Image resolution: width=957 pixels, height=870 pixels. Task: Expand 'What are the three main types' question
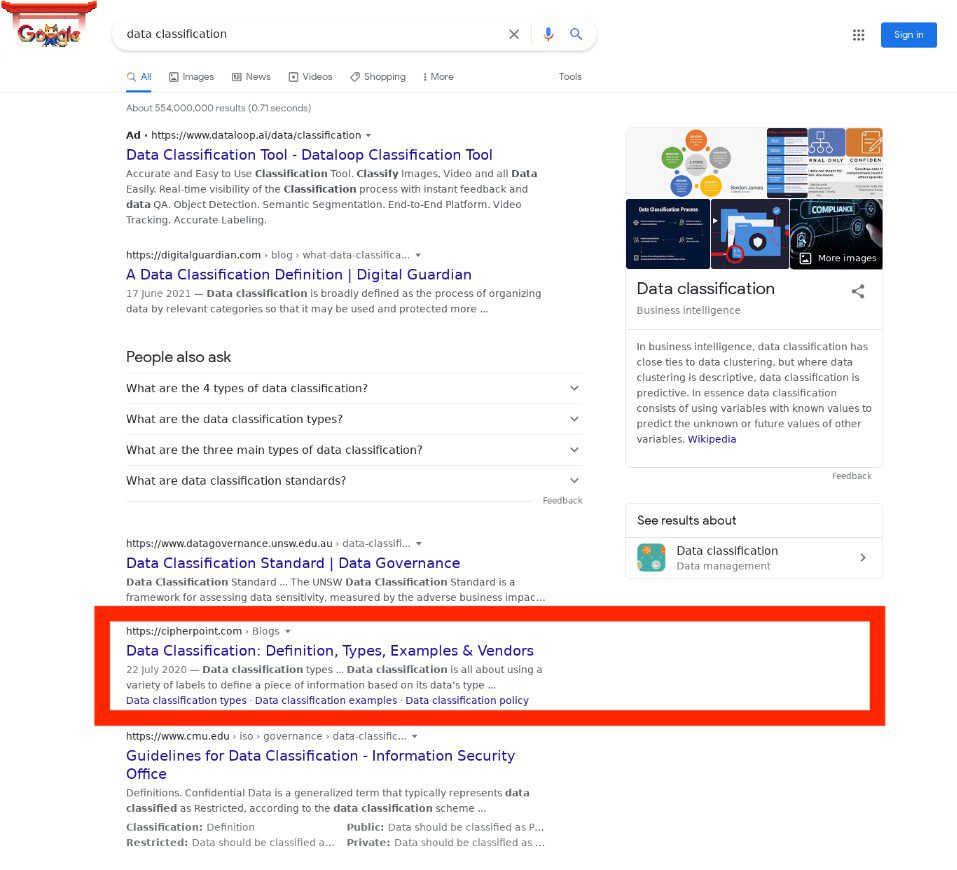[x=354, y=450]
